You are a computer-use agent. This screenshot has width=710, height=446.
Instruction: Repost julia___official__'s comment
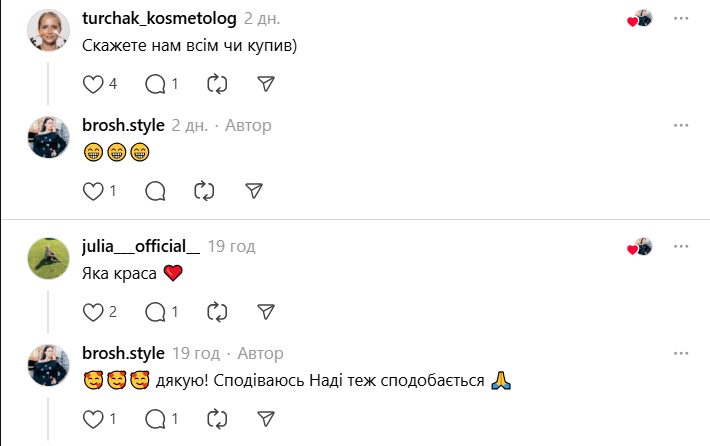217,312
